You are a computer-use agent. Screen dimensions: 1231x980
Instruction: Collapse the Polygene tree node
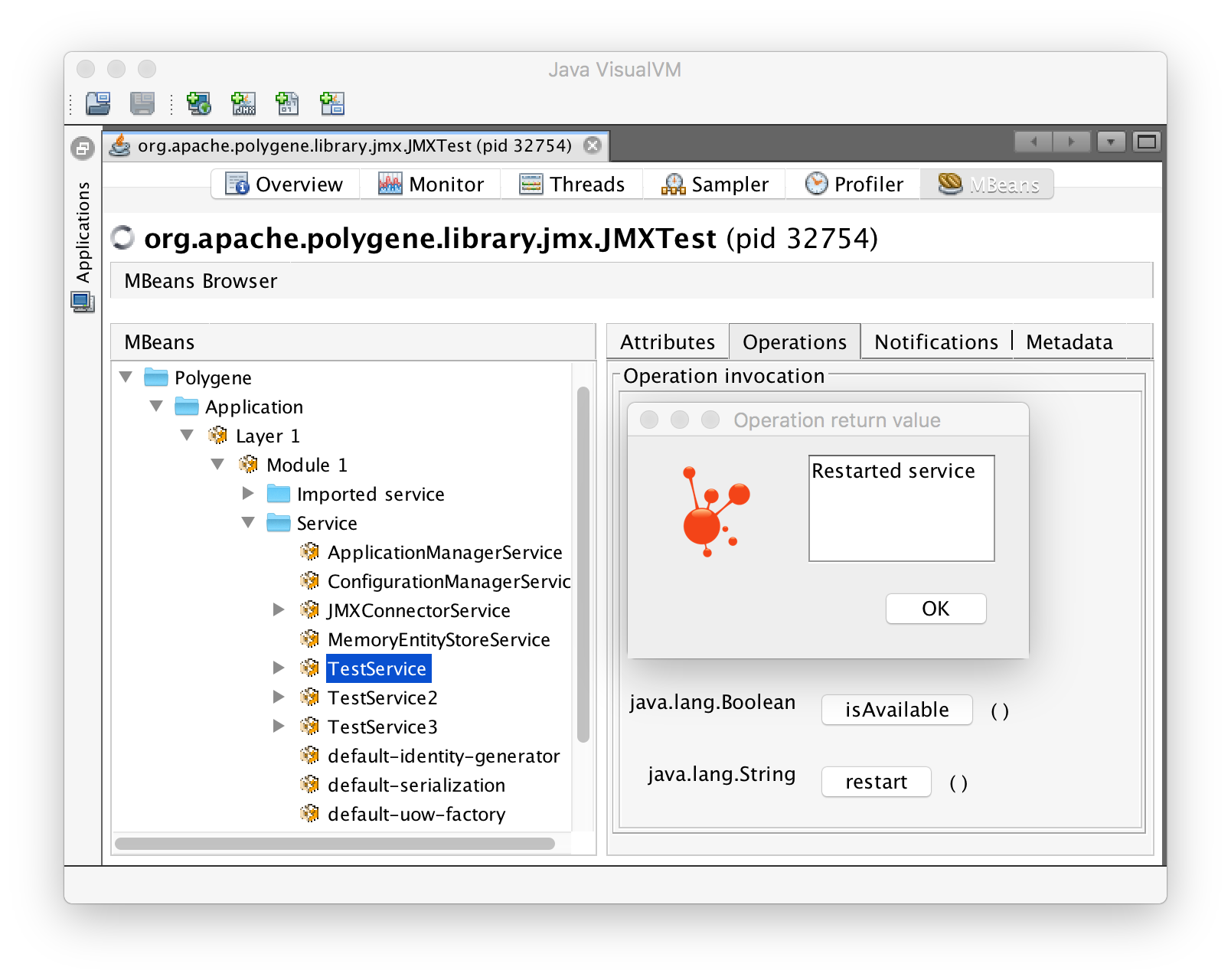126,377
